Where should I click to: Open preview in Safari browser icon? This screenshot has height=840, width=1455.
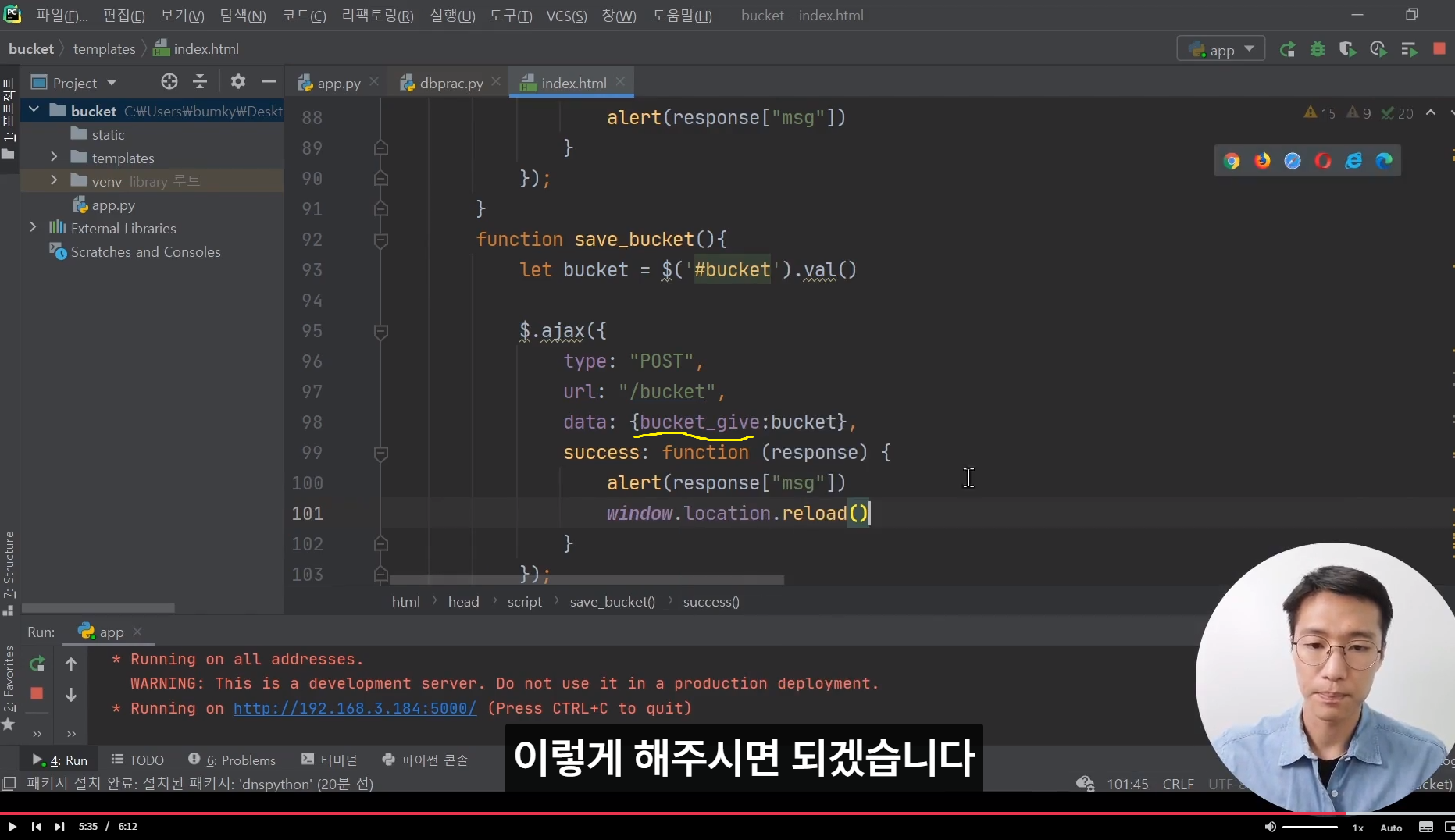pos(1293,161)
